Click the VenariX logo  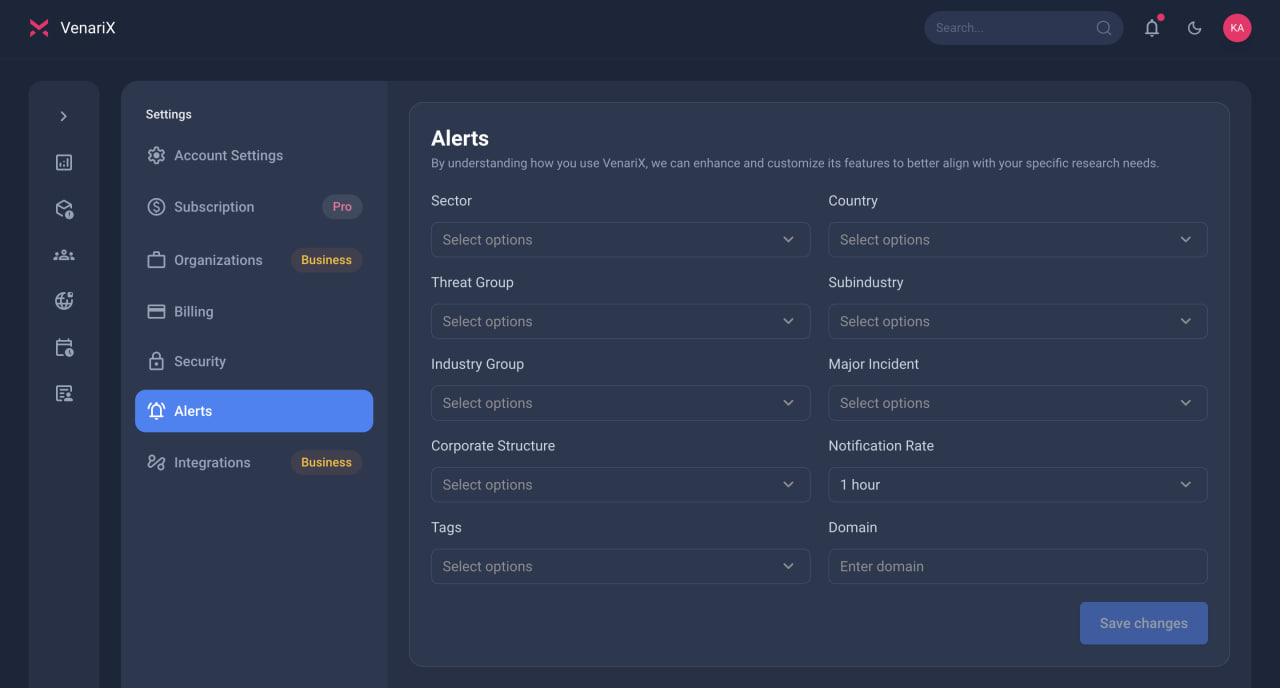pyautogui.click(x=72, y=28)
